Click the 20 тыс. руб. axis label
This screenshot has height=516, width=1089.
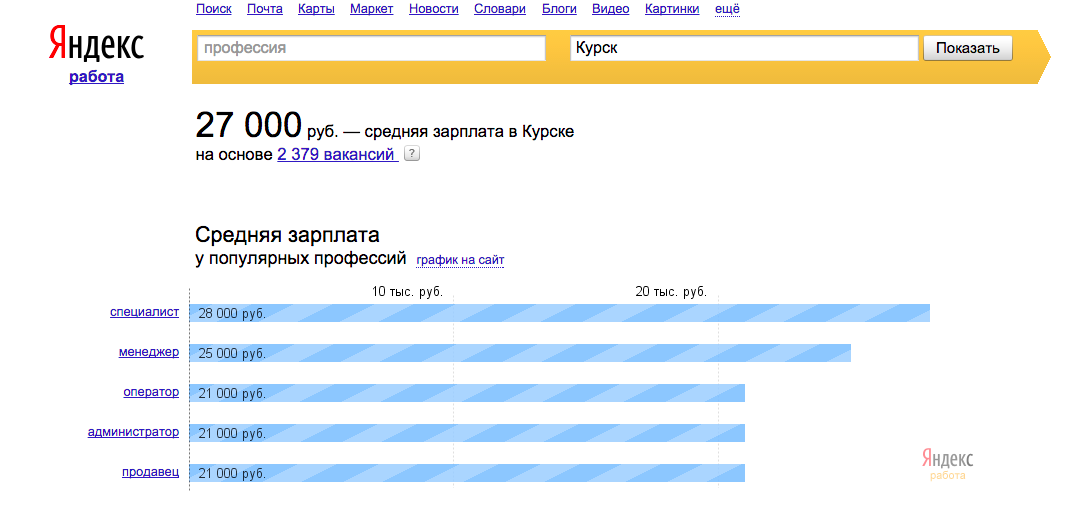[x=672, y=292]
